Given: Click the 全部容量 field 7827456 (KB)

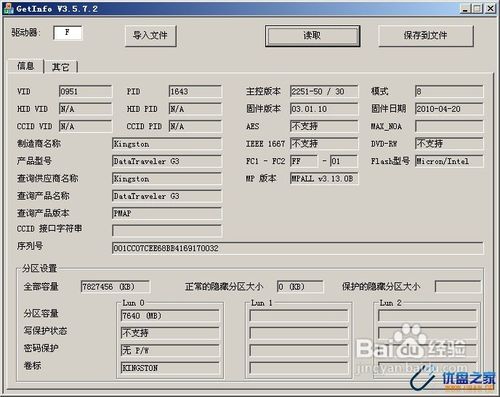Looking at the screenshot, I should tap(115, 287).
